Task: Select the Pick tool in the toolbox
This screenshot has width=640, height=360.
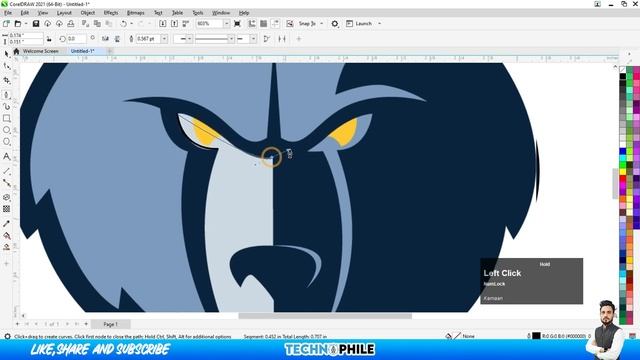Action: [7, 54]
